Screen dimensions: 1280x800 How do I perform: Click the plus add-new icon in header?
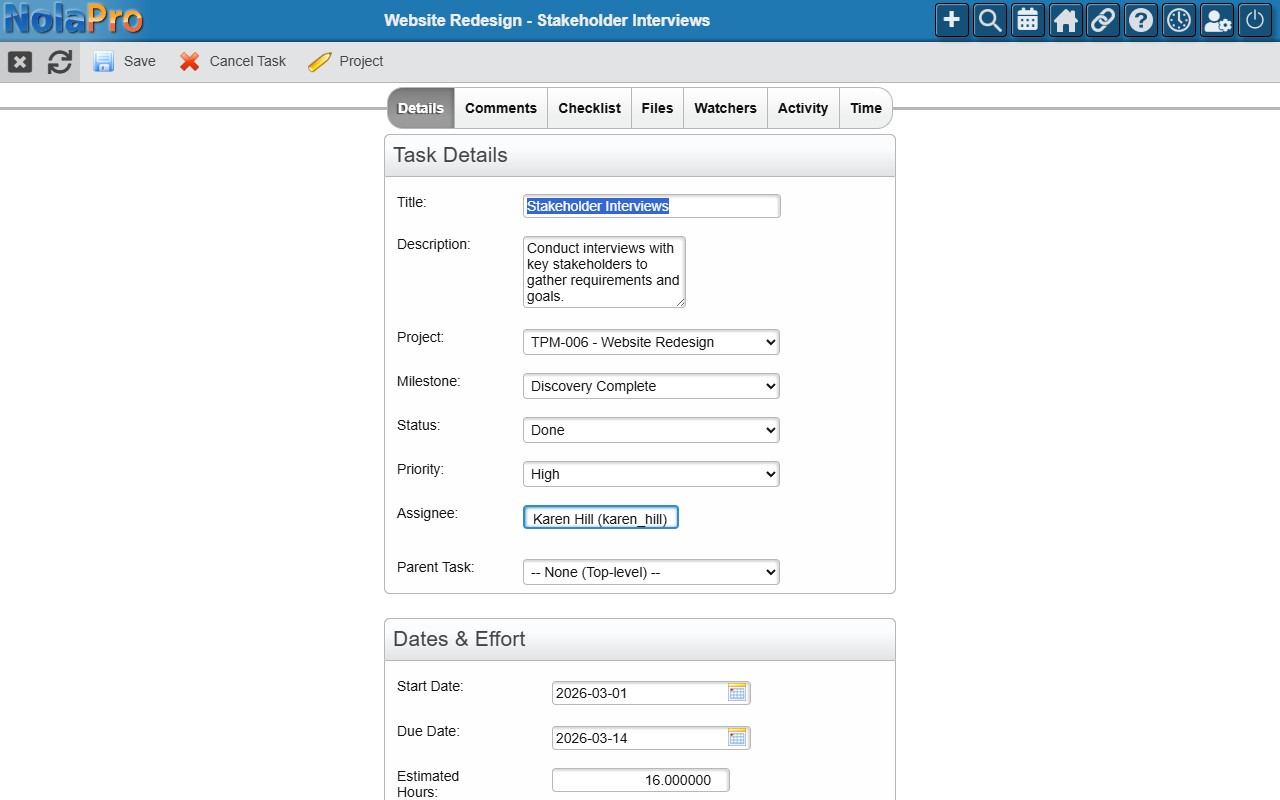(952, 20)
